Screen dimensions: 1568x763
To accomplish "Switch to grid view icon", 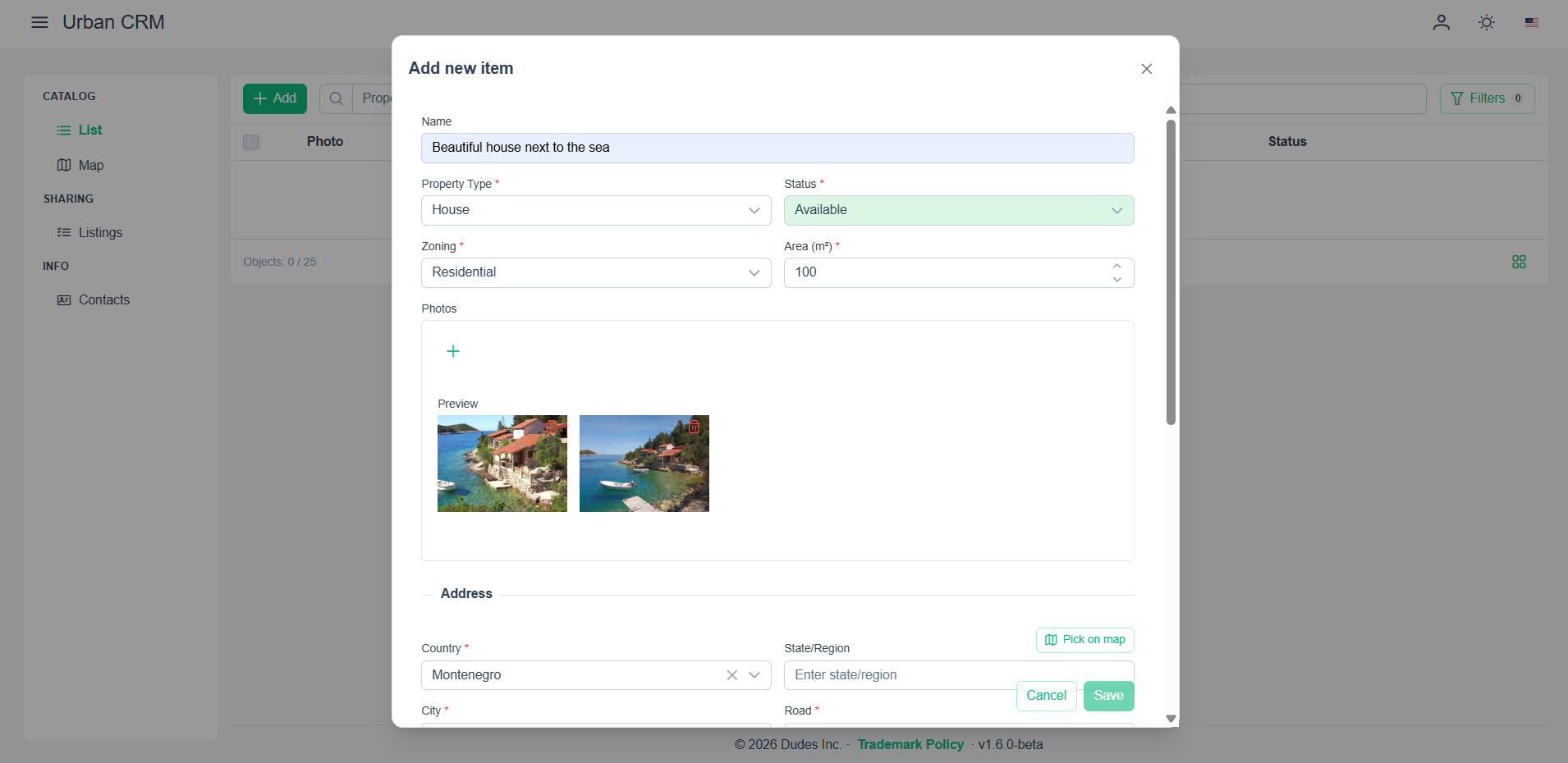I will point(1519,262).
